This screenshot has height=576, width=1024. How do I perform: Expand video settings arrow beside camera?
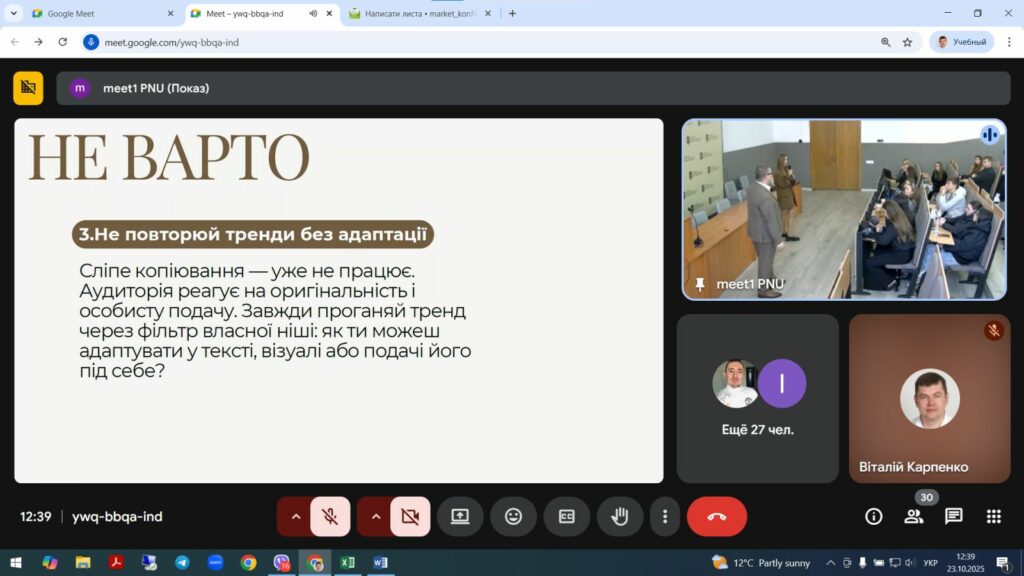pyautogui.click(x=376, y=516)
